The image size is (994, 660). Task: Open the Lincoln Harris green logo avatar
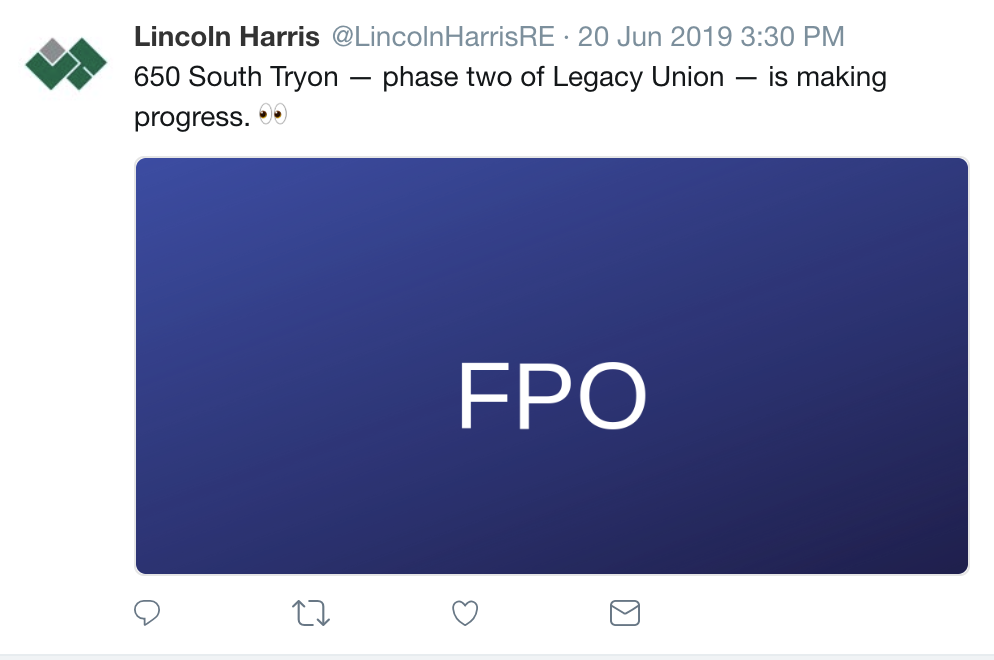[66, 62]
